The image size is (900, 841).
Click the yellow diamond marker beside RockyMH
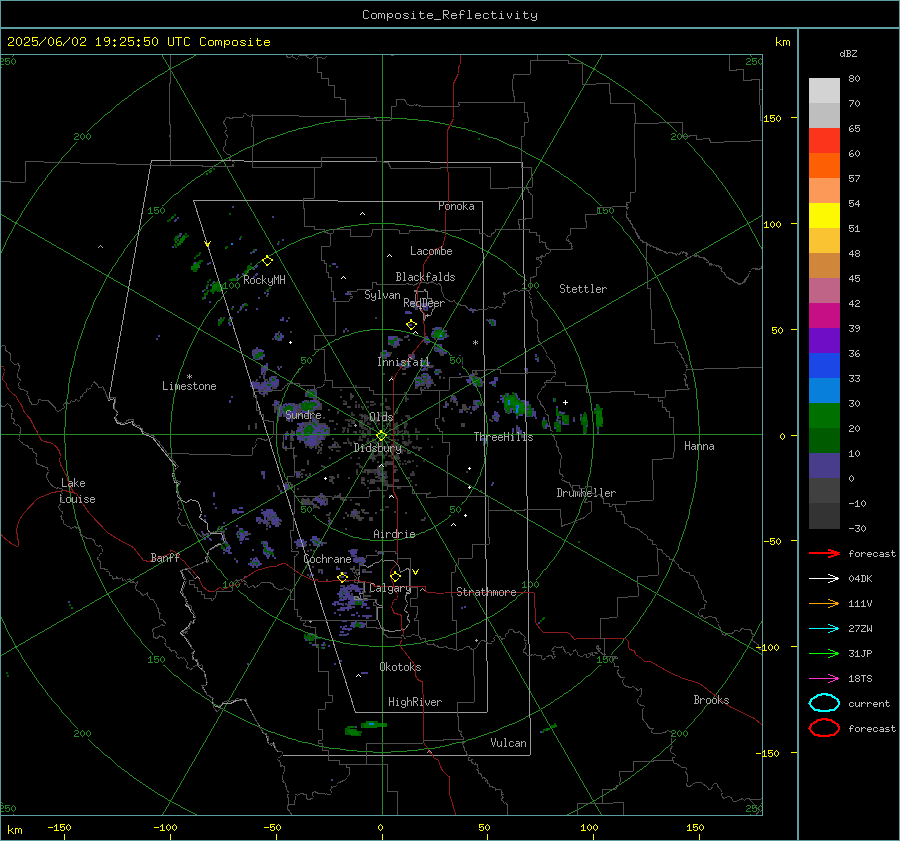click(x=267, y=261)
